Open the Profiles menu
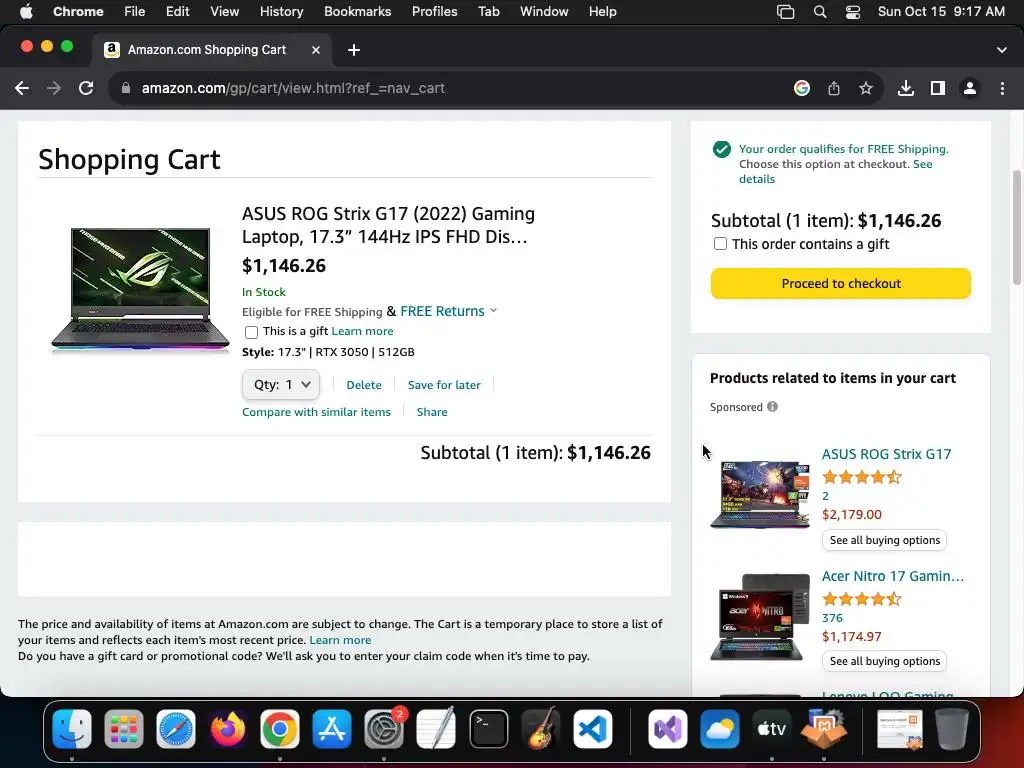1024x768 pixels. tap(434, 12)
